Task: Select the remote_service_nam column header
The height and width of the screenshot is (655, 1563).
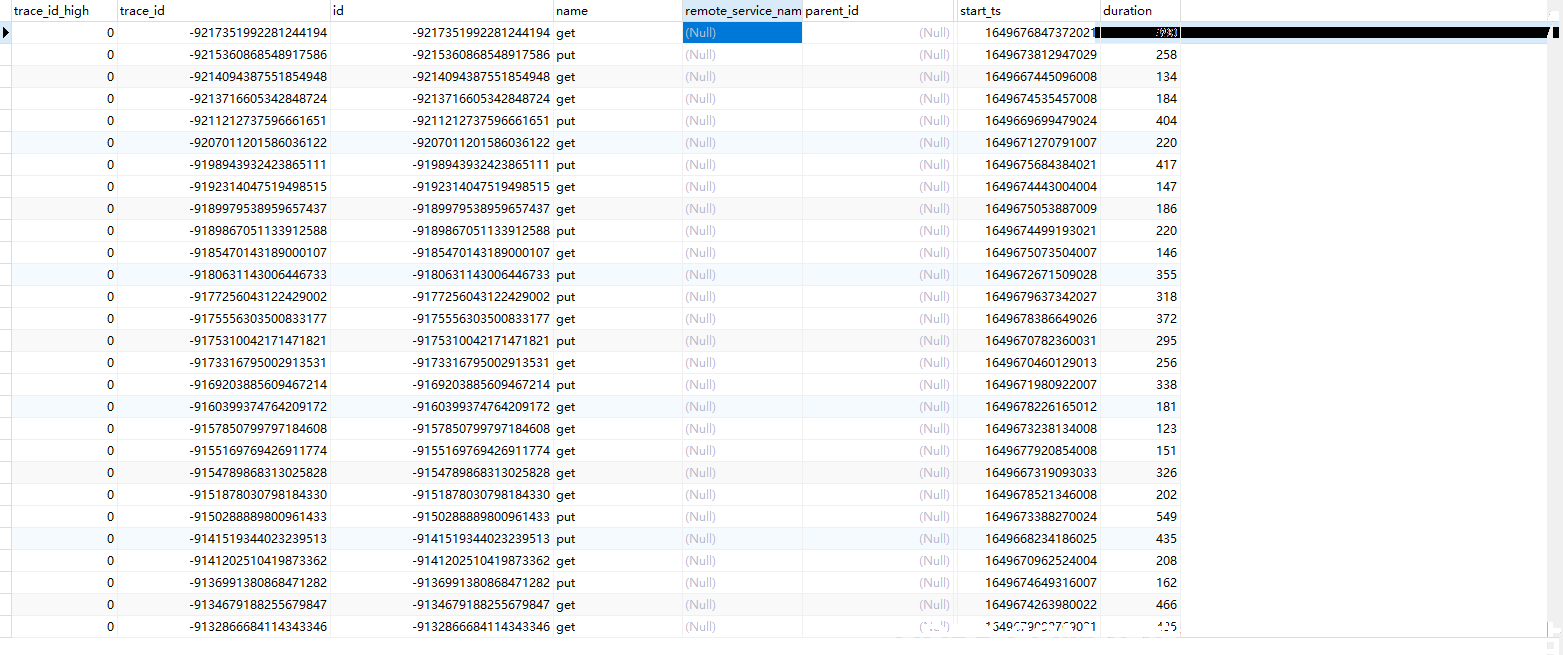Action: [x=743, y=11]
